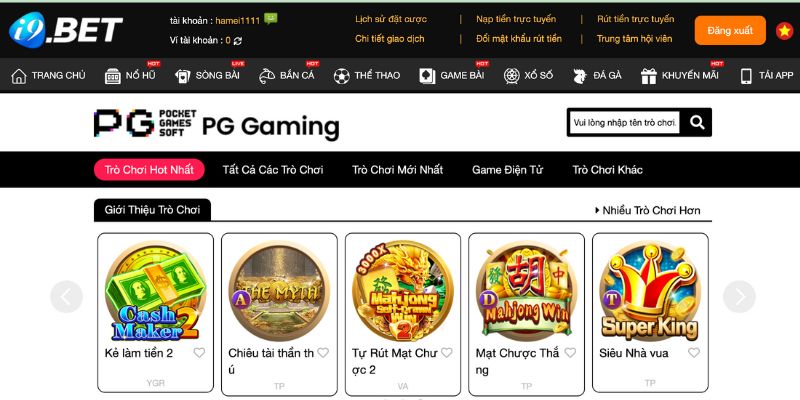
Task: Click the Vietnam flag language icon
Action: click(784, 31)
